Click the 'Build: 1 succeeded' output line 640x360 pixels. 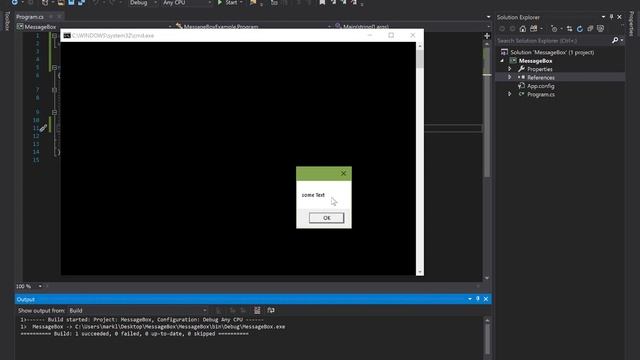coord(134,334)
